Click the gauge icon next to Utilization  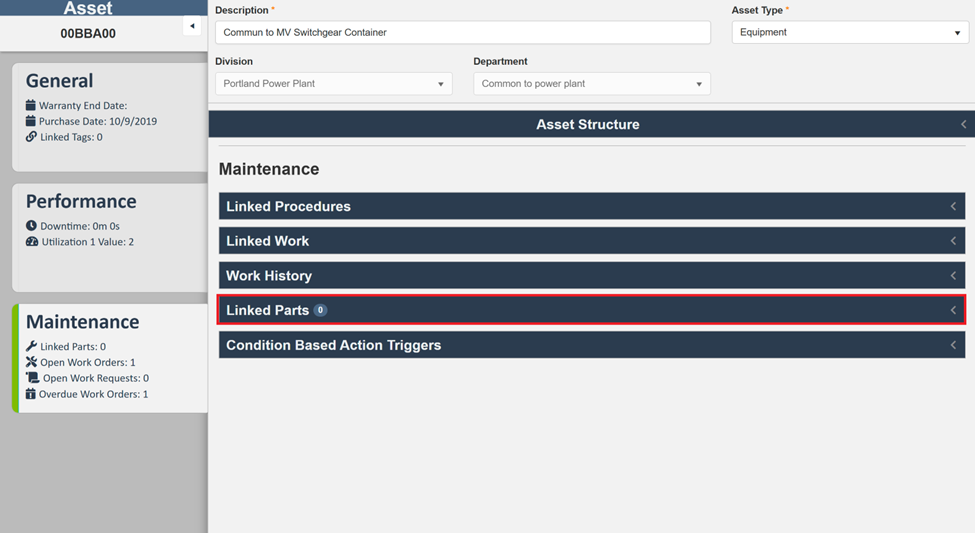[31, 242]
